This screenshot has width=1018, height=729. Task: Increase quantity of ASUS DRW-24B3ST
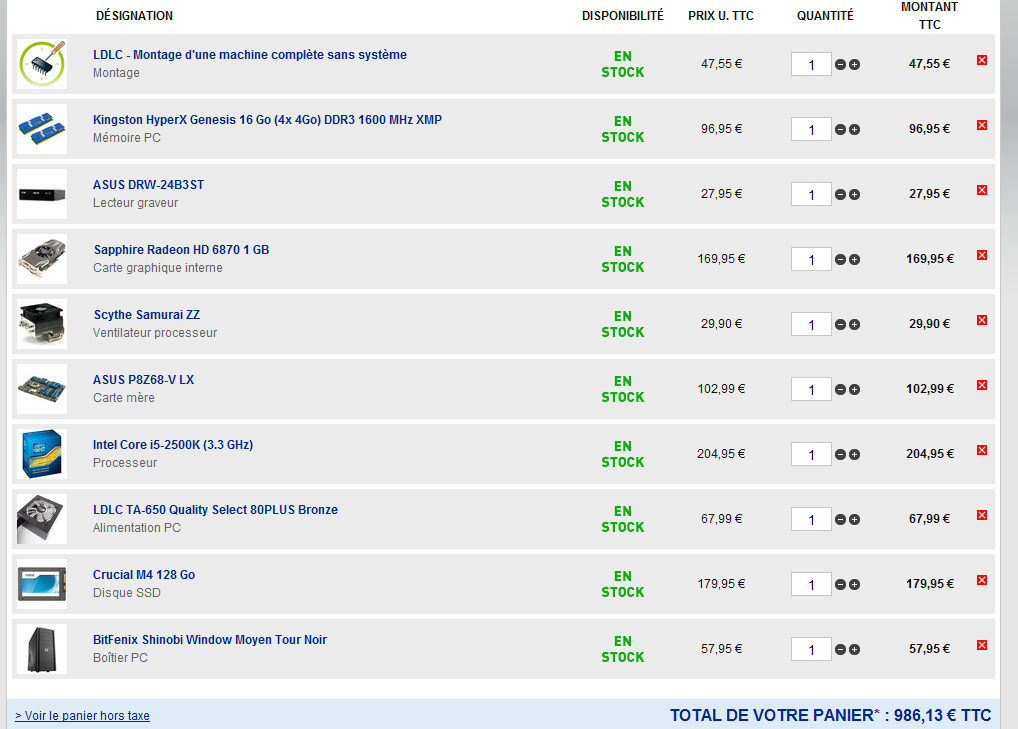point(854,195)
